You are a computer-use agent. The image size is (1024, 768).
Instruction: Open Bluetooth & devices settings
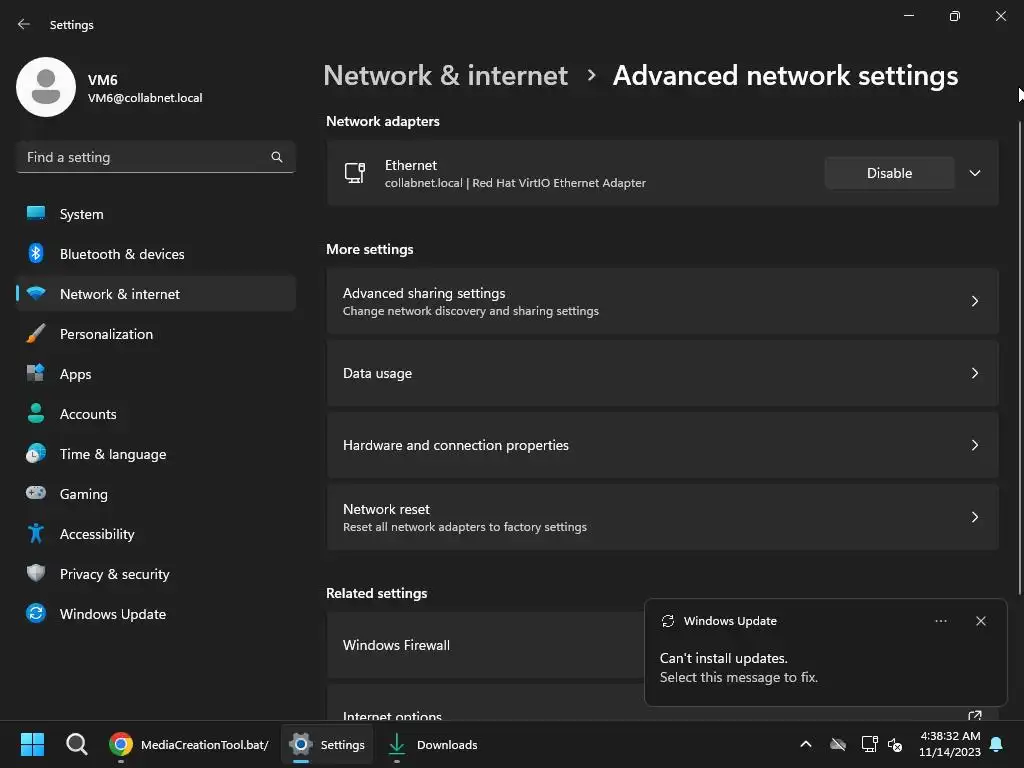(122, 254)
